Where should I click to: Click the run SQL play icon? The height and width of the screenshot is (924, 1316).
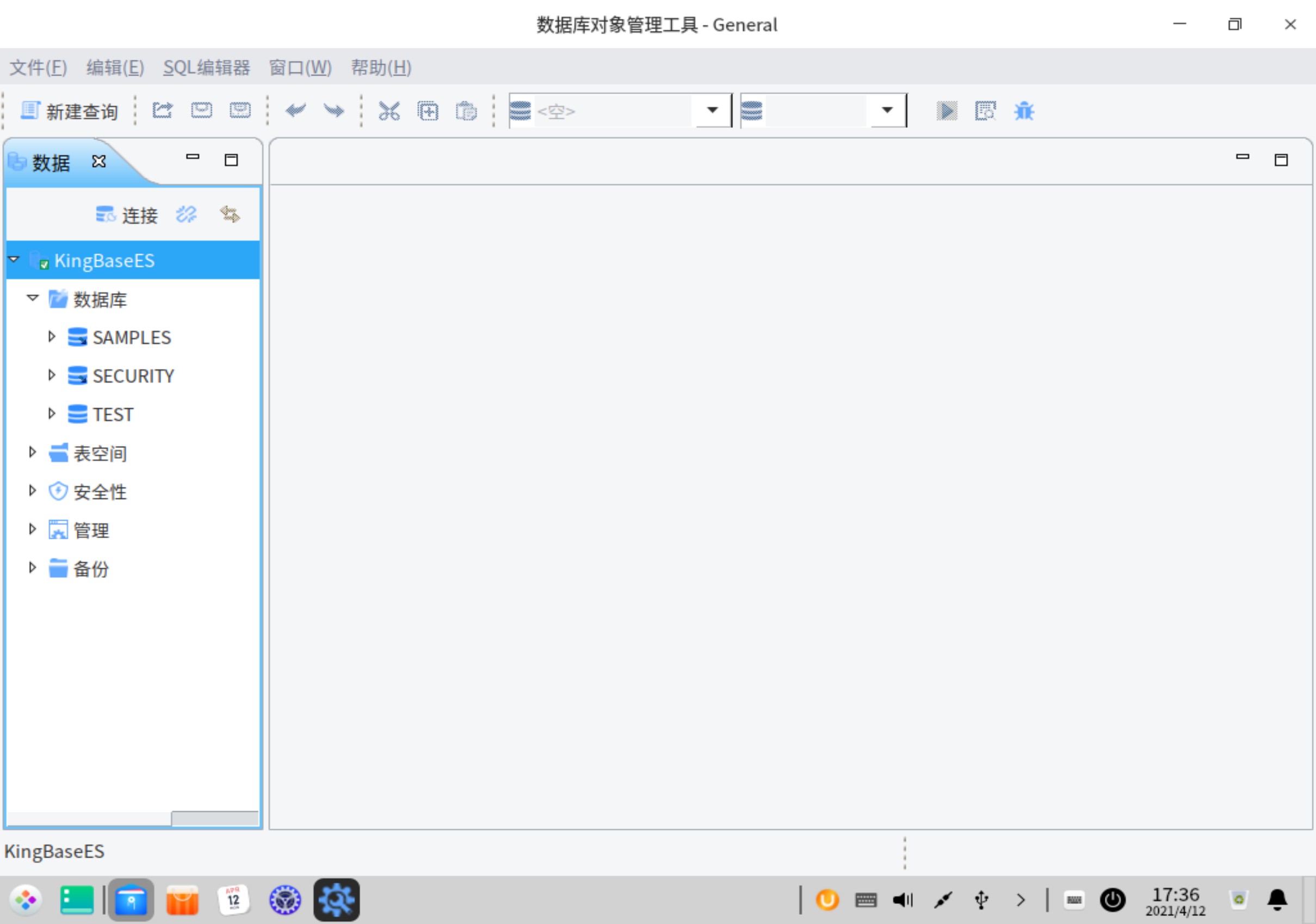coord(946,110)
